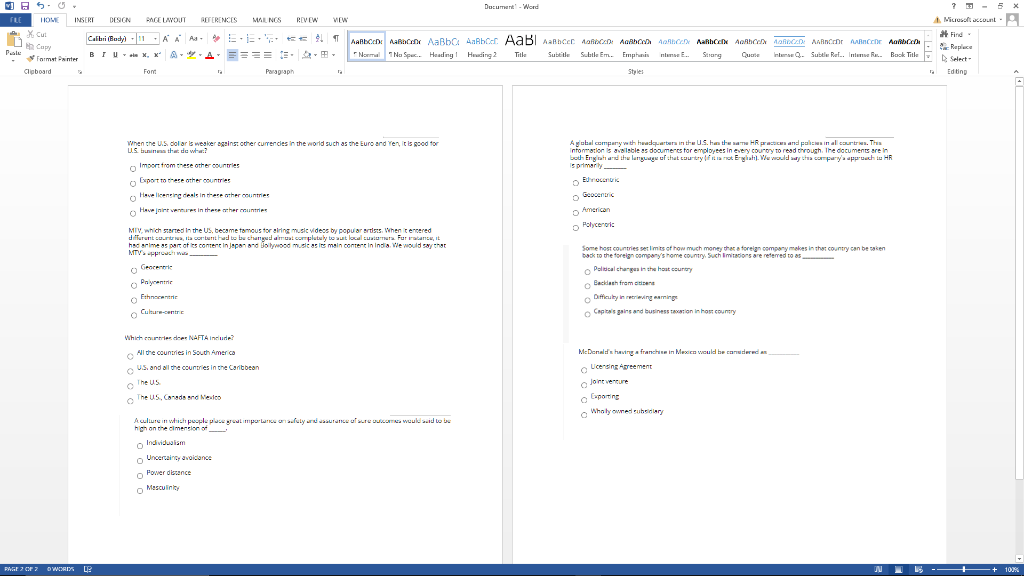Click the Paste button in Clipboard group
1024x576 pixels.
point(13,46)
